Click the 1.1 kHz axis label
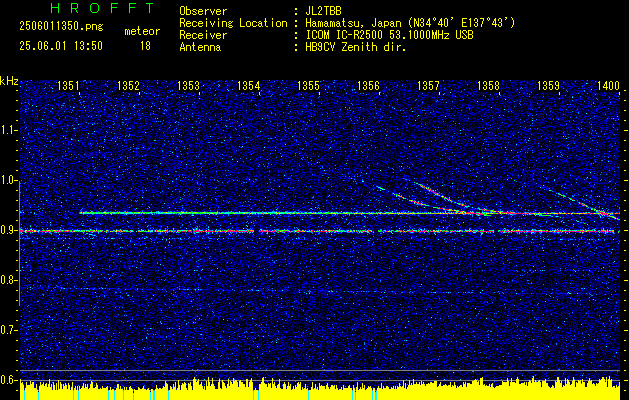 coord(9,130)
